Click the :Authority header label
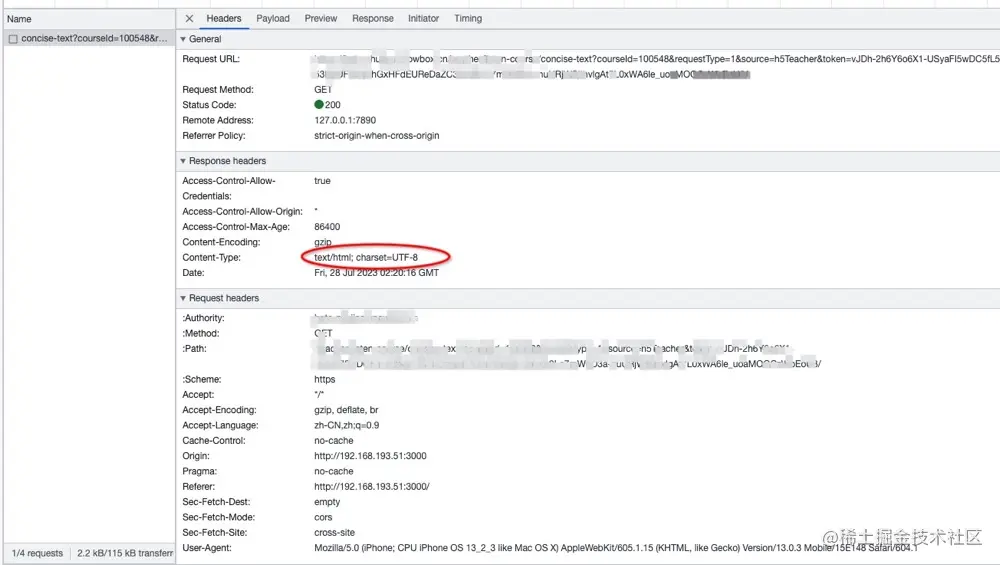Viewport: 1000px width, 565px height. tap(203, 318)
